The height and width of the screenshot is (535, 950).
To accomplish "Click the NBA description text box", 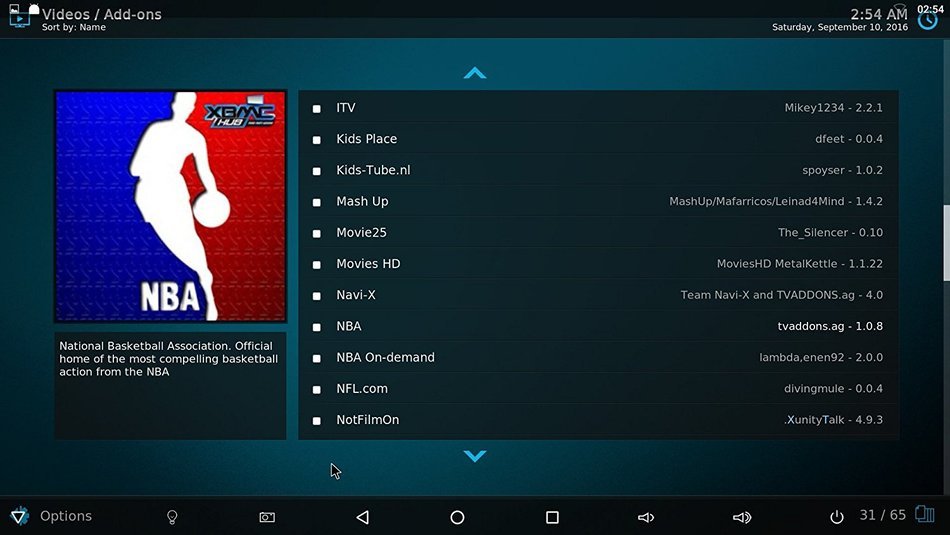I will click(x=170, y=385).
